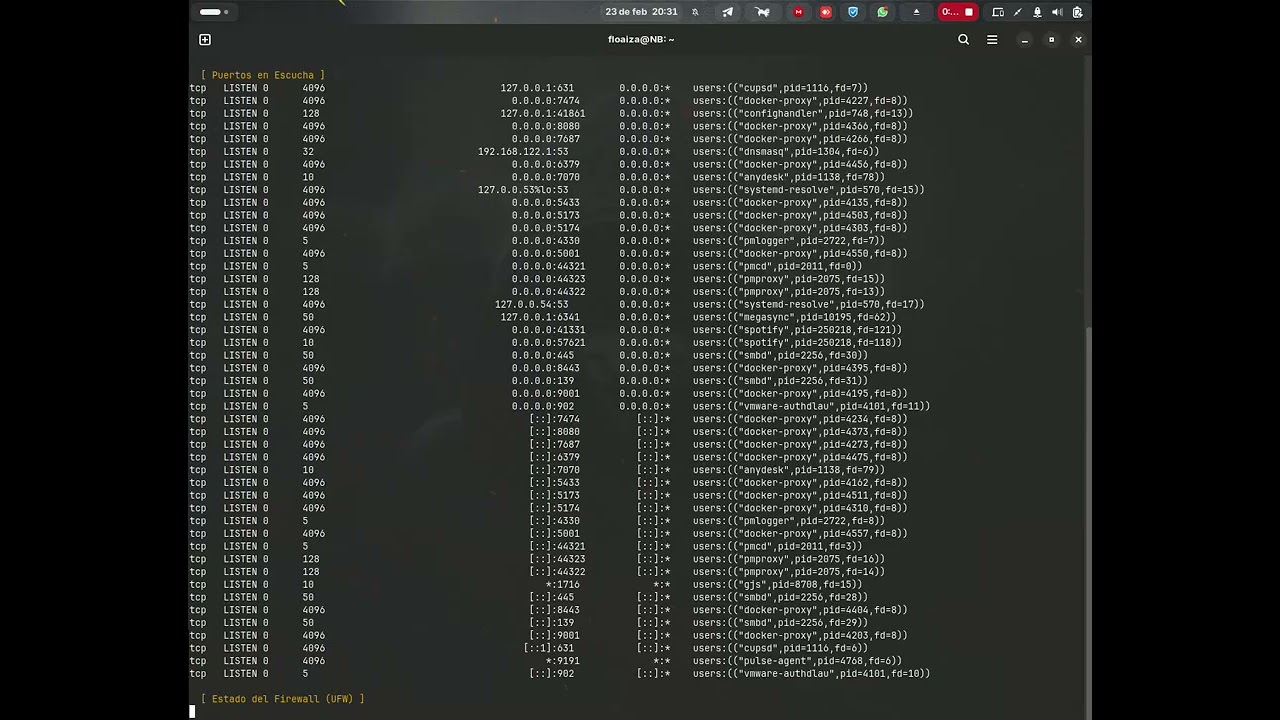Click the animal-shaped tray icon
The image size is (1280, 720).
(763, 12)
